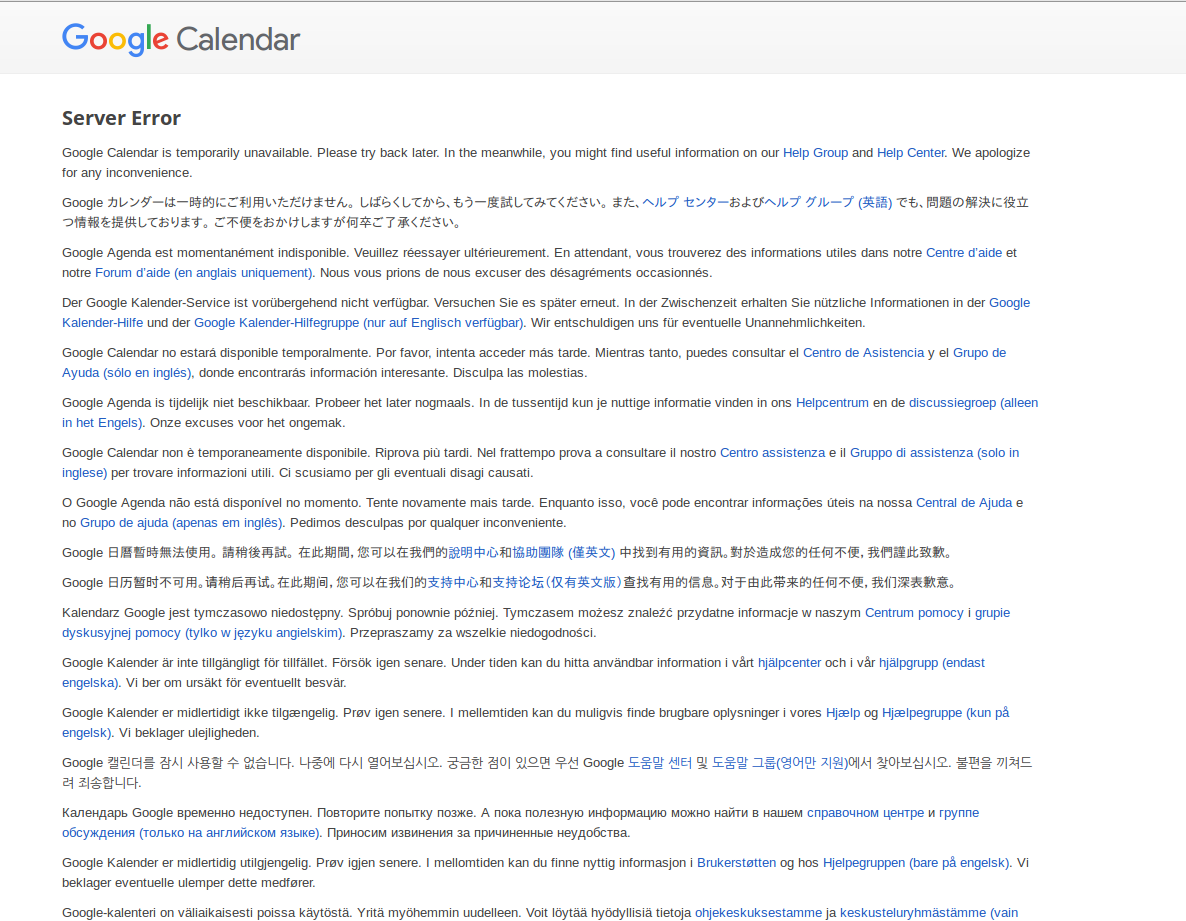Open the Spanish Centro de Asistencia link
1186x921 pixels.
point(863,353)
